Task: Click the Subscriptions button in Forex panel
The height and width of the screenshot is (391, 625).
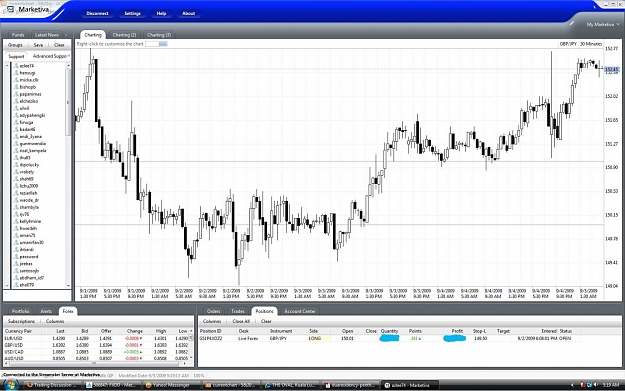Action: [x=21, y=321]
